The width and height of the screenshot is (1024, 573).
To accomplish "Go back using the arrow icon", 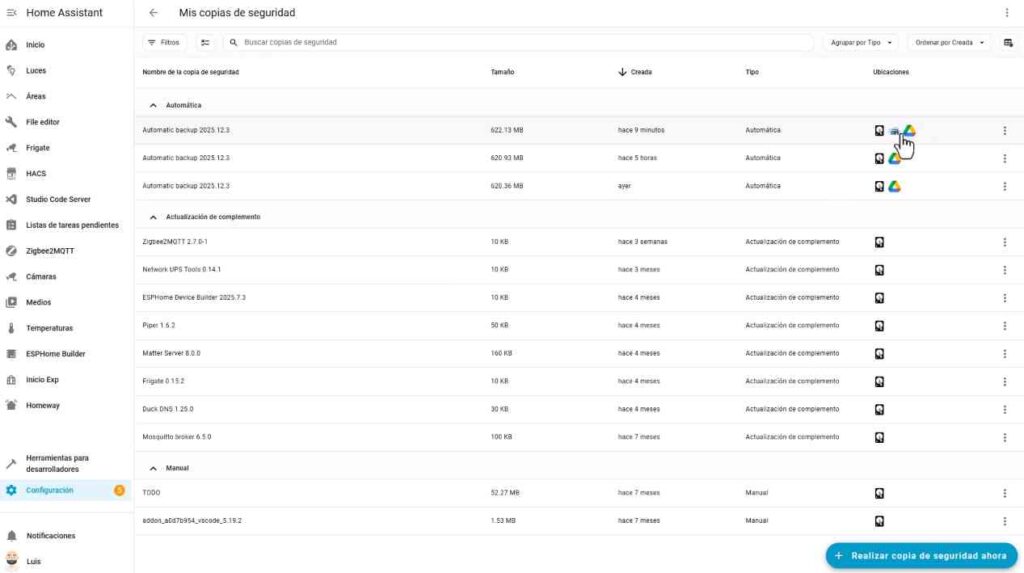I will point(153,13).
